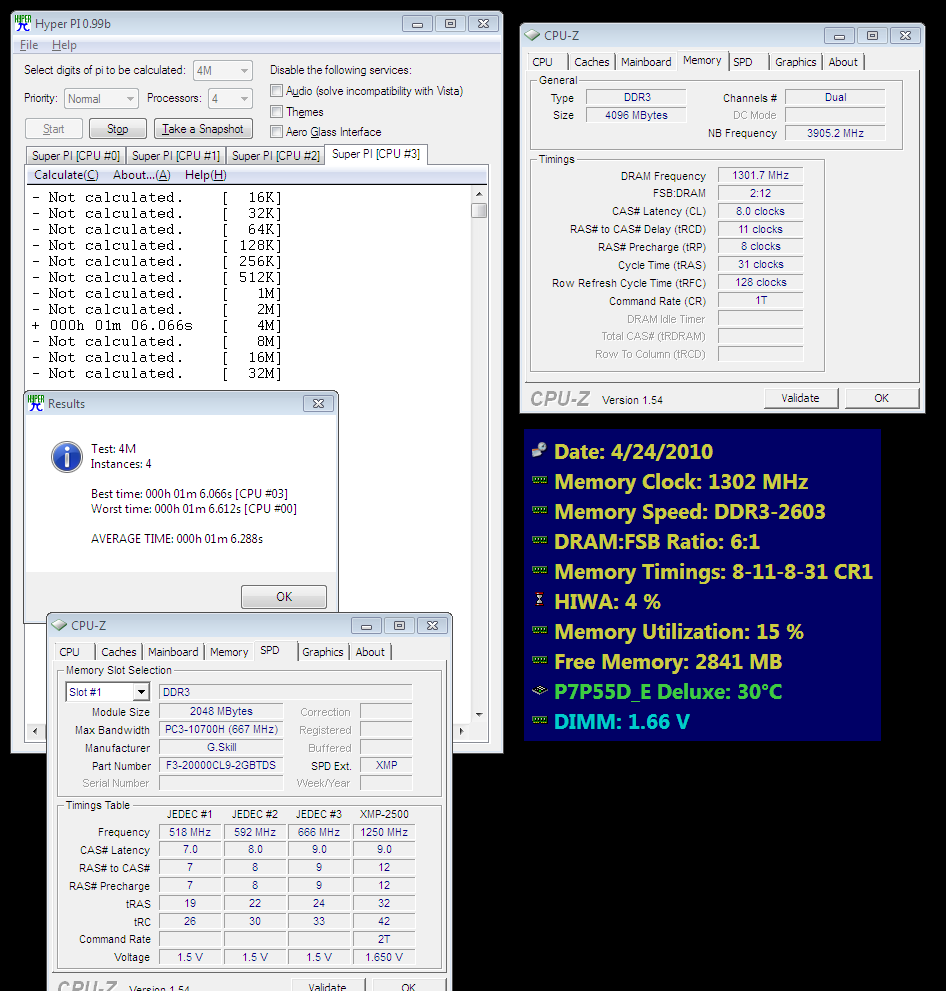Click the icon beside Date: 4/24/2010
946x991 pixels.
point(539,450)
